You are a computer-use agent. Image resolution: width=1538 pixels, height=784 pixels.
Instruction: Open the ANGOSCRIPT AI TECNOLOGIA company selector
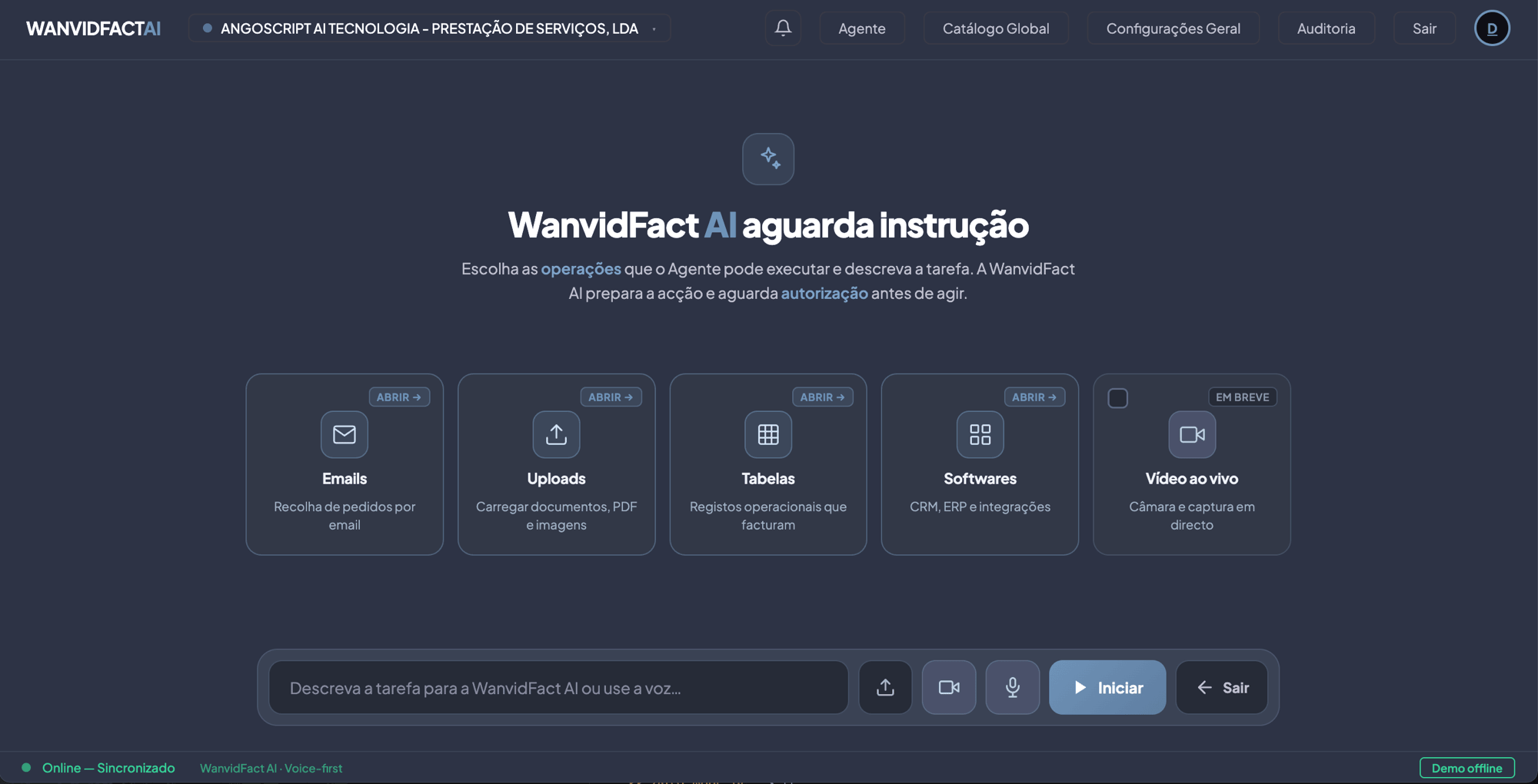(429, 28)
